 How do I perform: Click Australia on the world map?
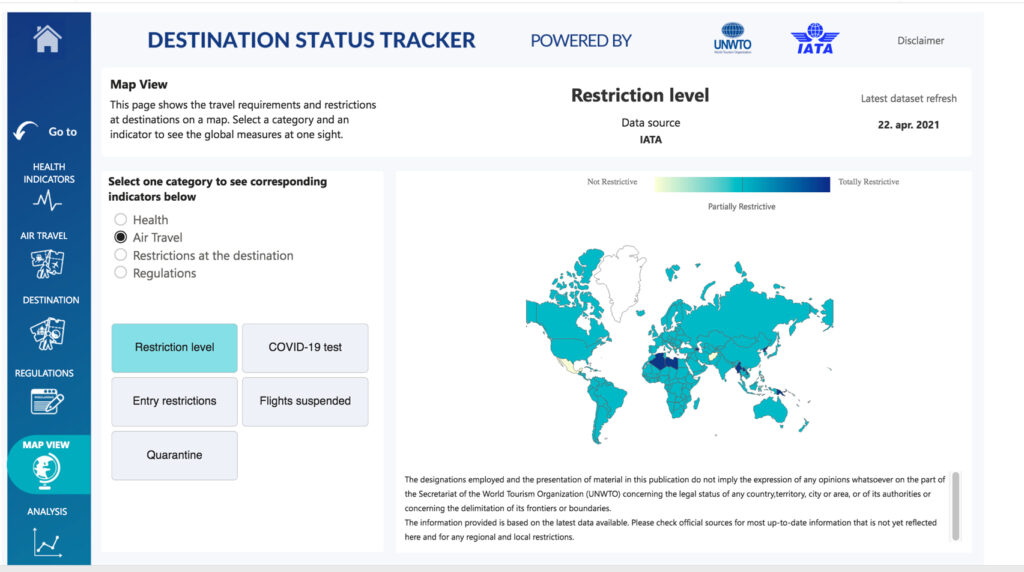click(771, 409)
